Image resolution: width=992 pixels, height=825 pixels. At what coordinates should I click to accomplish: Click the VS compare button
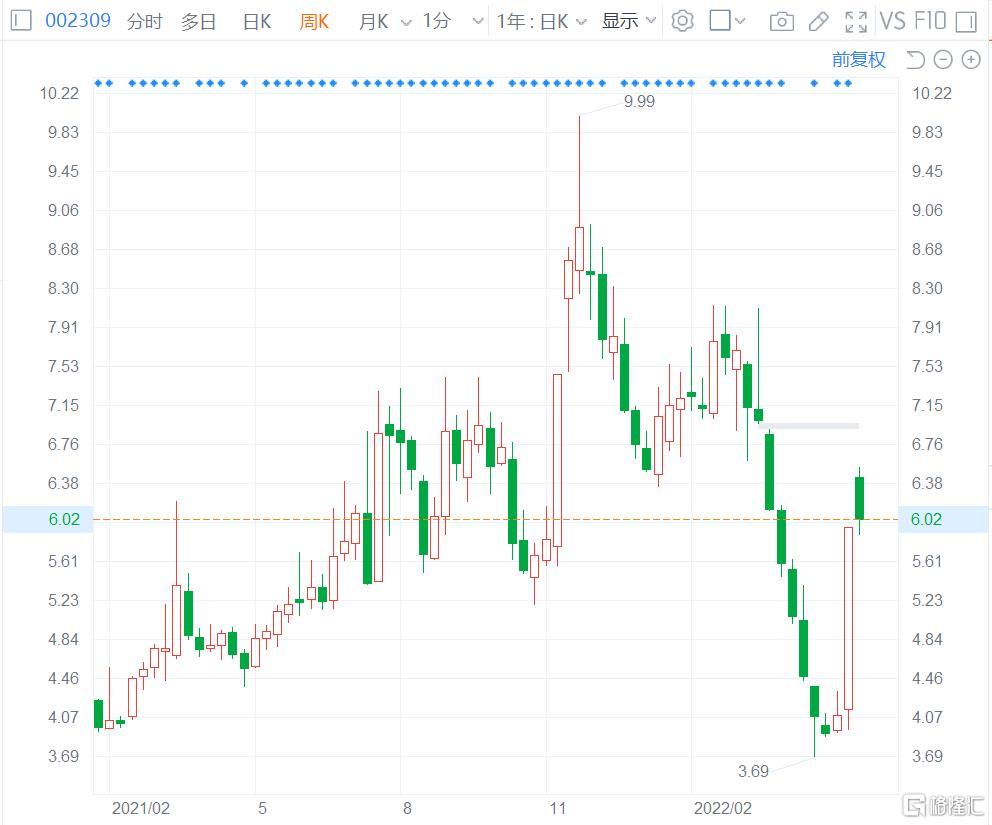point(893,21)
